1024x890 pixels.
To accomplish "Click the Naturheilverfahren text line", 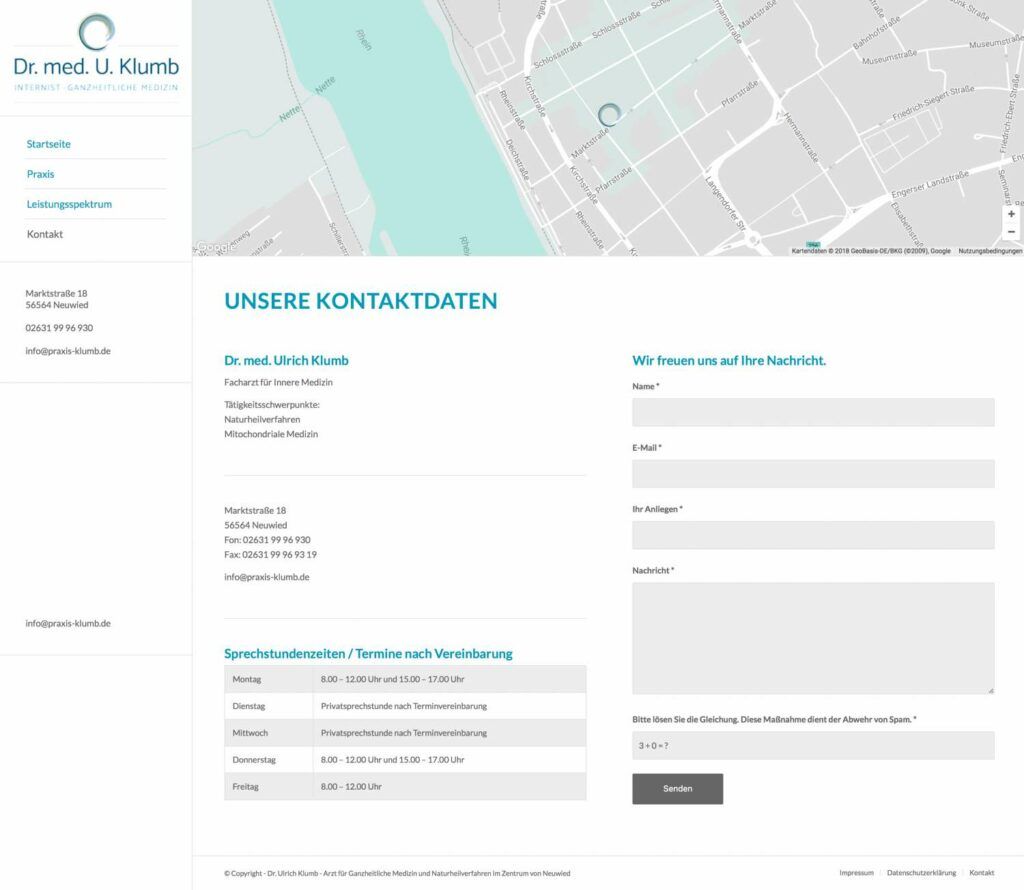I will pyautogui.click(x=262, y=420).
